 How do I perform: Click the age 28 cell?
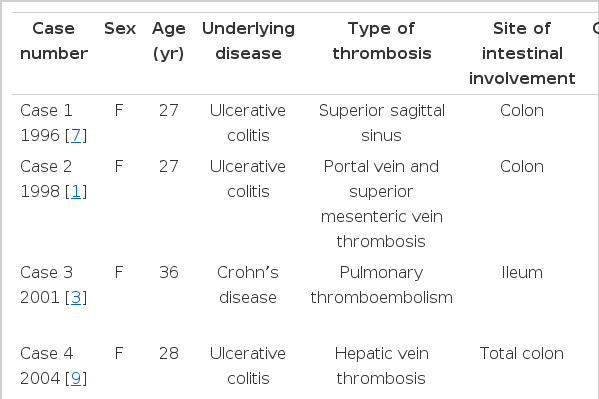[169, 354]
